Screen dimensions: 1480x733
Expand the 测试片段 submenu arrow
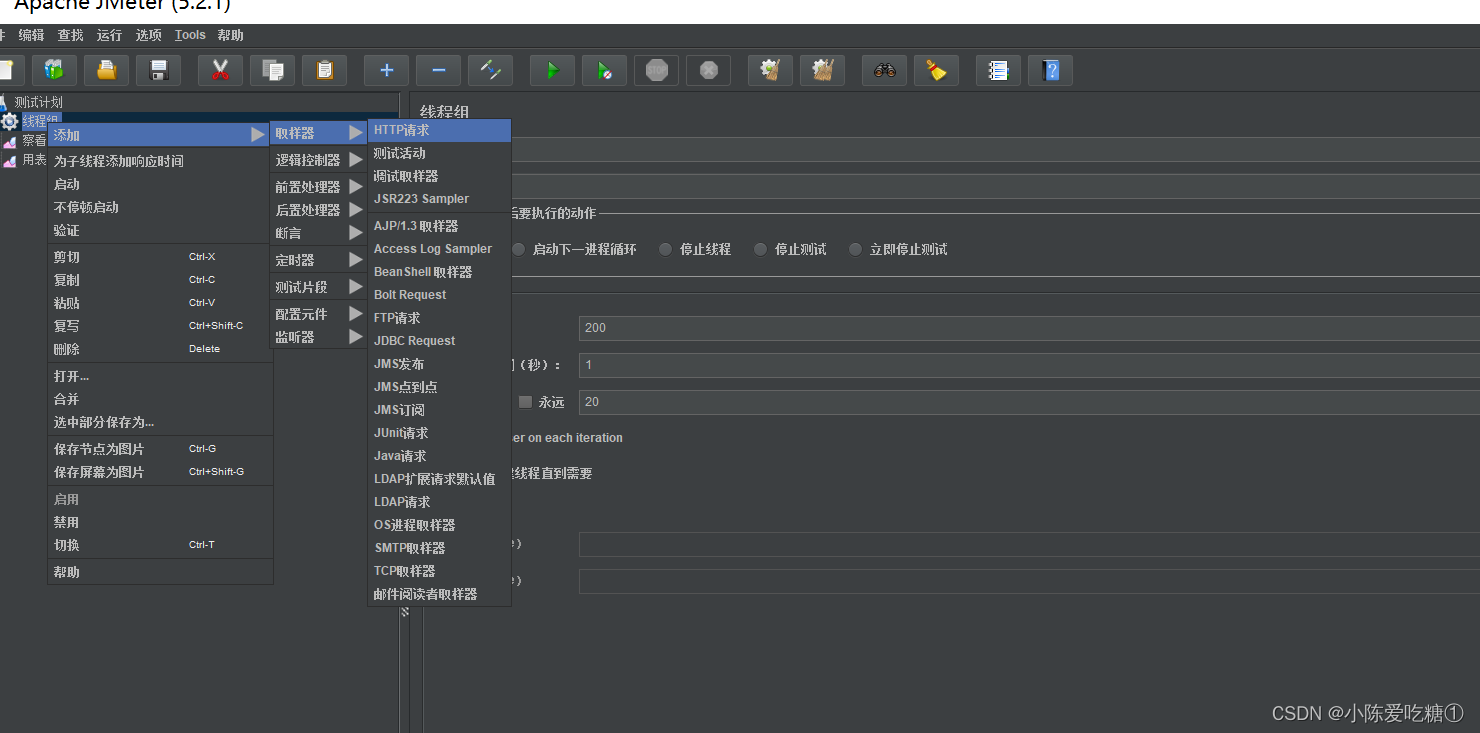[355, 287]
